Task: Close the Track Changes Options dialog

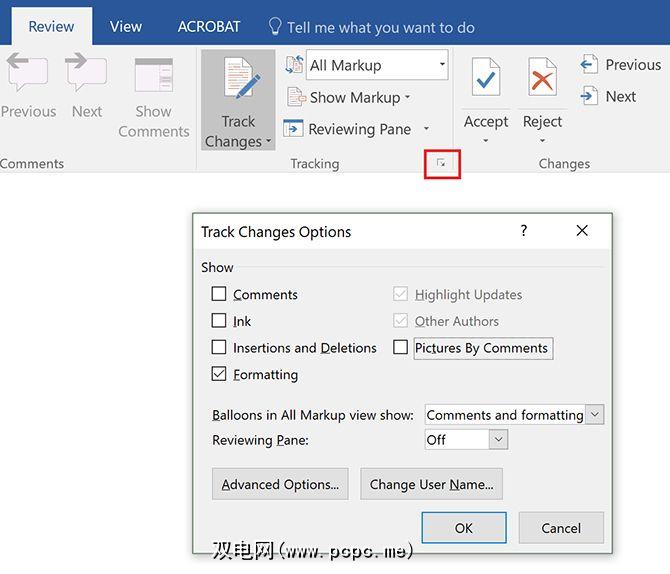Action: coord(582,231)
